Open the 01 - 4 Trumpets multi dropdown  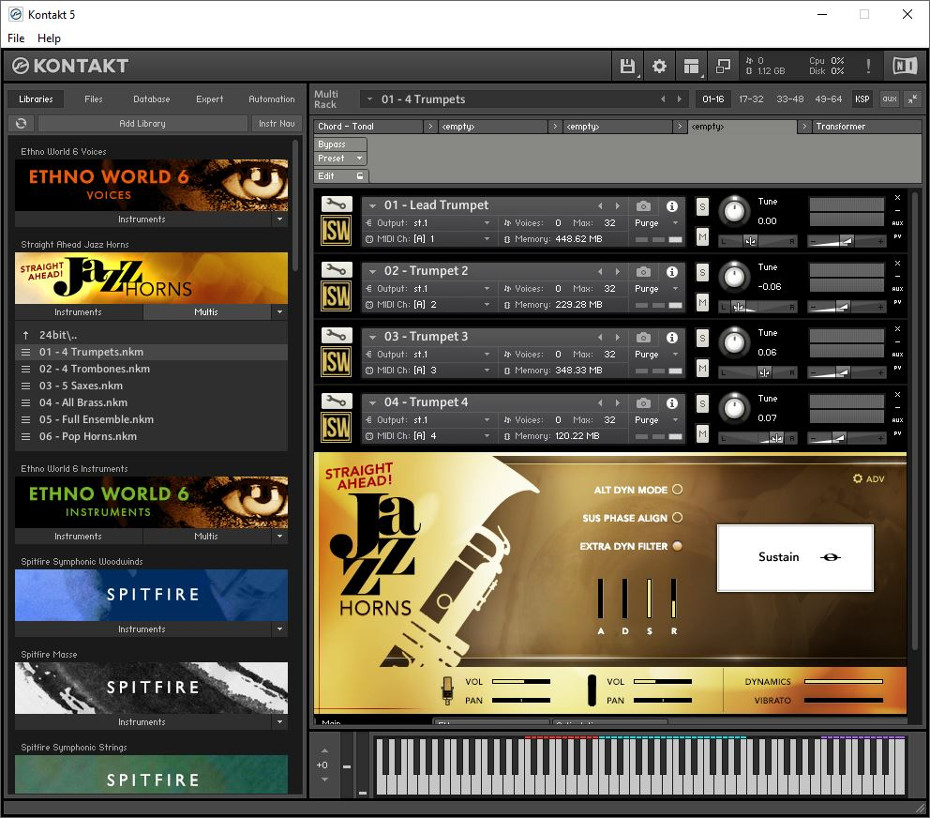pos(370,99)
